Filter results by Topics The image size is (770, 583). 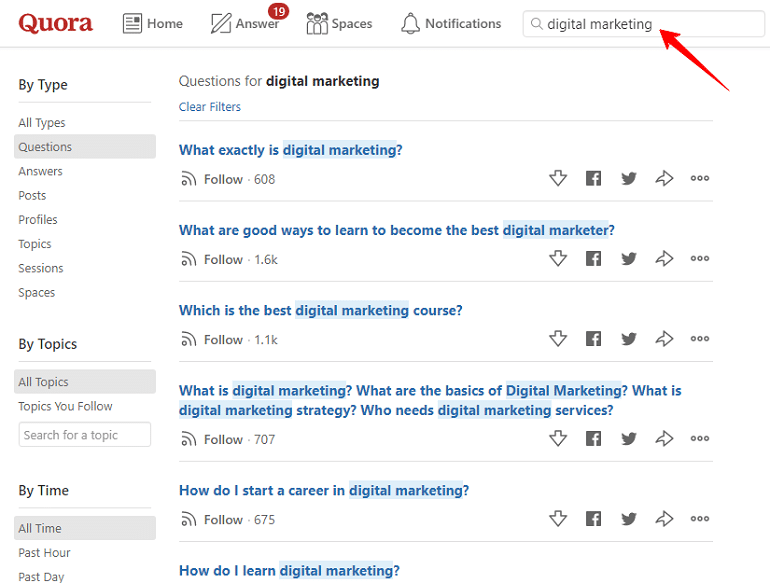coord(34,244)
